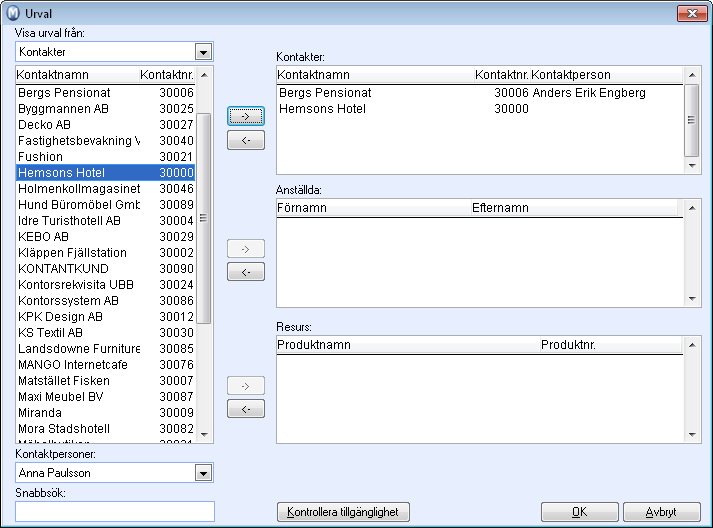Remove employee with Anställda back-arrow button
Screen dimensions: 713x528
click(x=246, y=272)
